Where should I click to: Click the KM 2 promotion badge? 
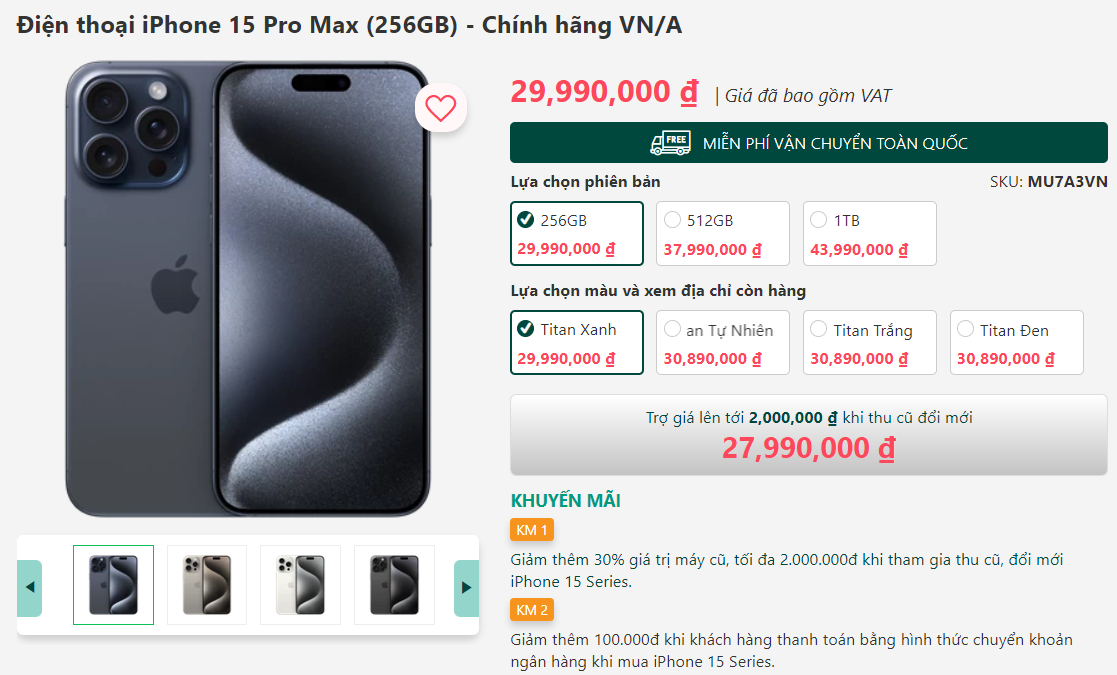(531, 610)
